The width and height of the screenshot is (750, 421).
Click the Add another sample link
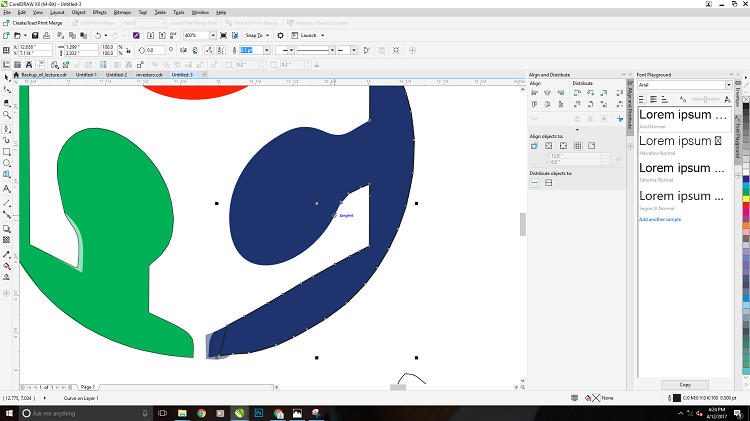click(x=660, y=220)
